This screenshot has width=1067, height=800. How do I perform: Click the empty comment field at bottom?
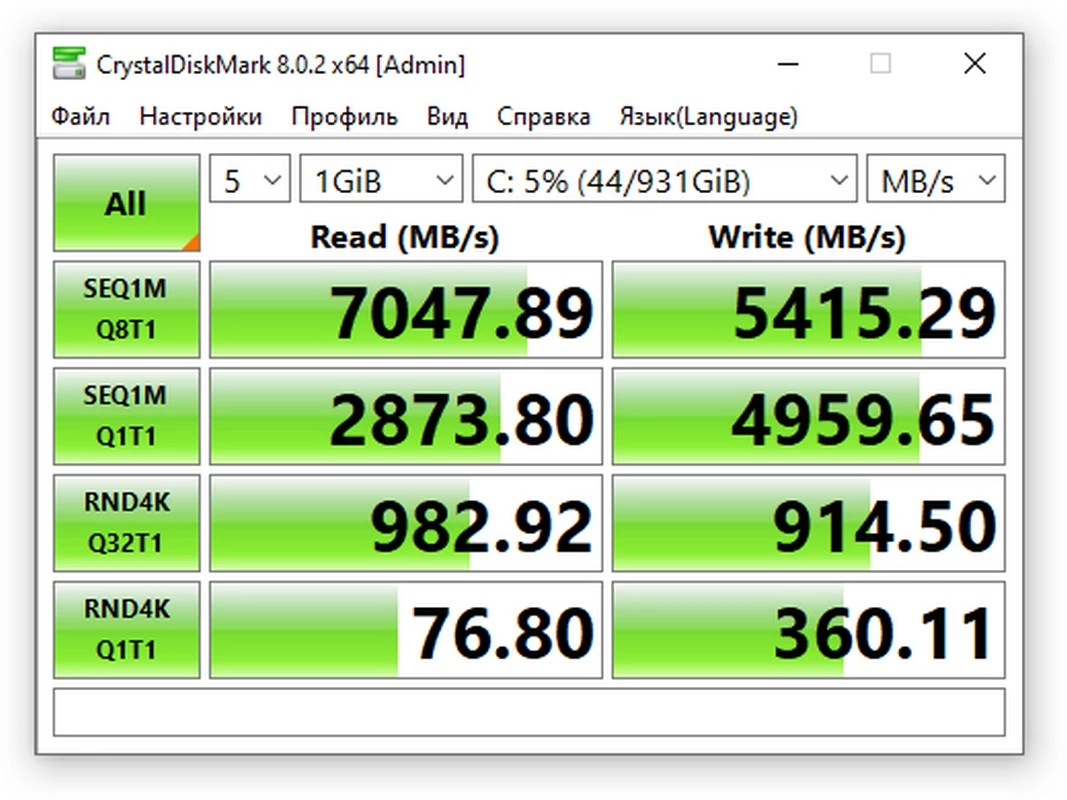[x=529, y=712]
